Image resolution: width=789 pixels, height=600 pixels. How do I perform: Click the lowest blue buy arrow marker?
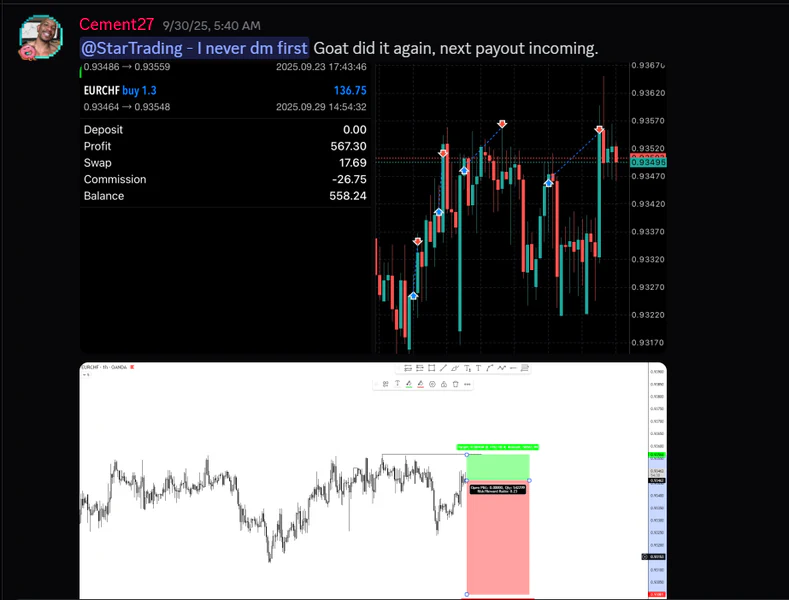point(413,296)
